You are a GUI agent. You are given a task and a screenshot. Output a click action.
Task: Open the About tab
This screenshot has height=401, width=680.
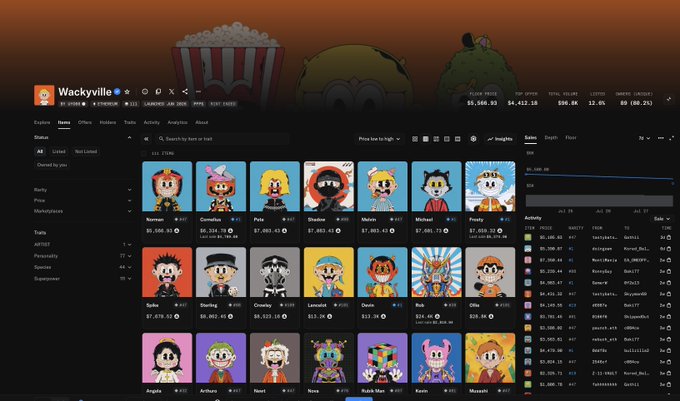tap(202, 122)
